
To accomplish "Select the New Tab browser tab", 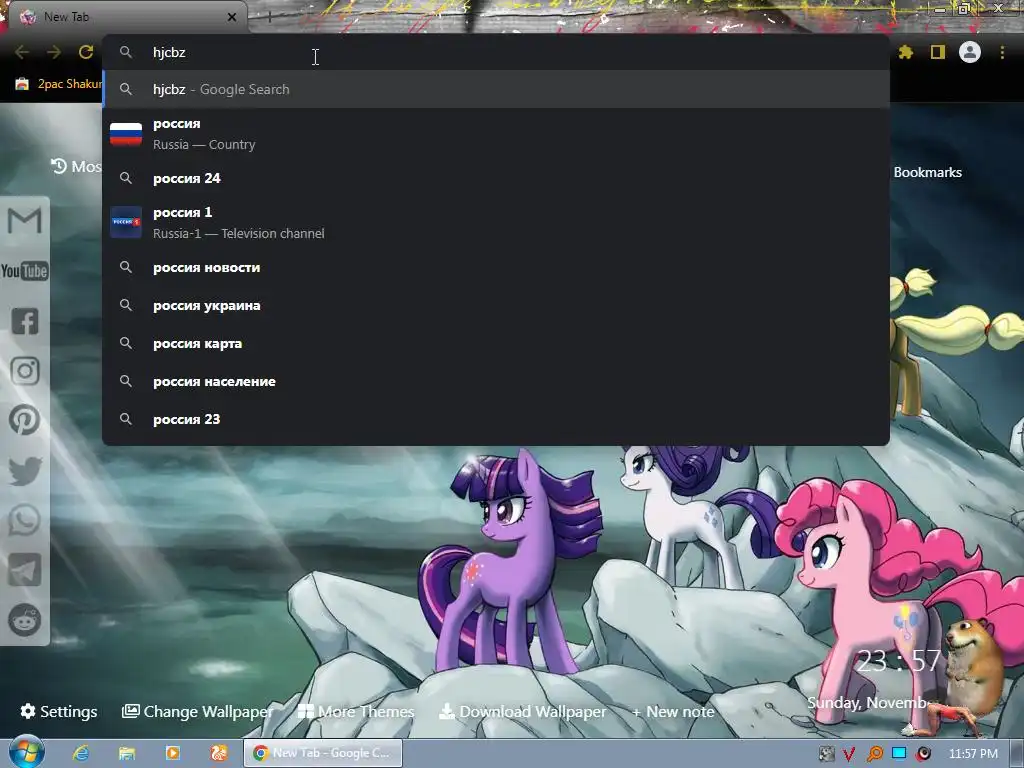I will coord(127,17).
